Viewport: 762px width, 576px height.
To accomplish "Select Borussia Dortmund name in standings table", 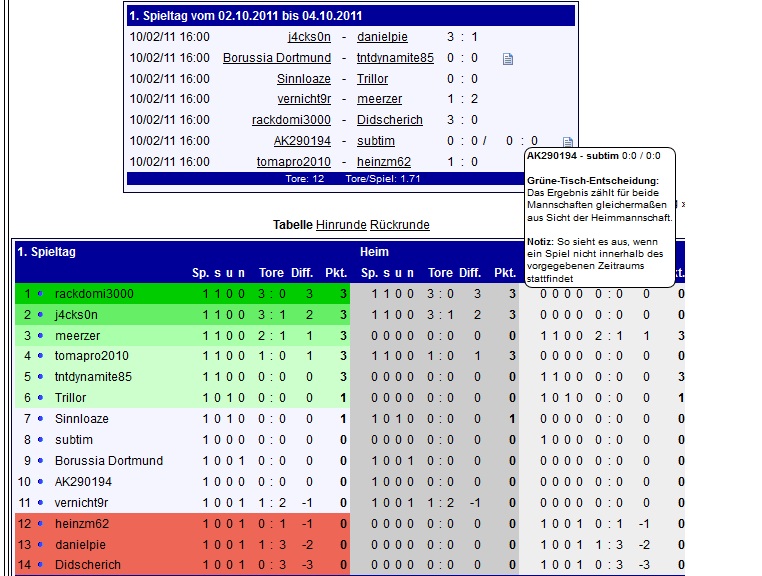I will click(109, 460).
